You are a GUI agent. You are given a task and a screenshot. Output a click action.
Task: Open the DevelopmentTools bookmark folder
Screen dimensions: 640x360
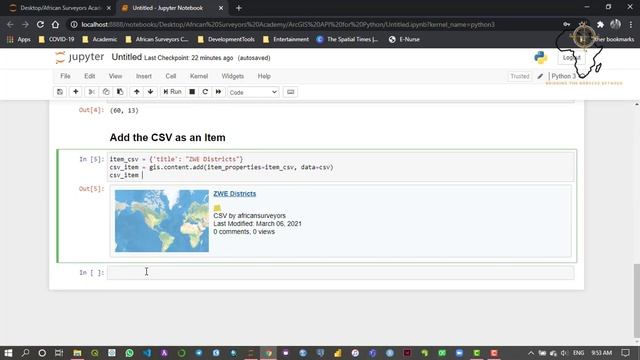click(x=226, y=39)
